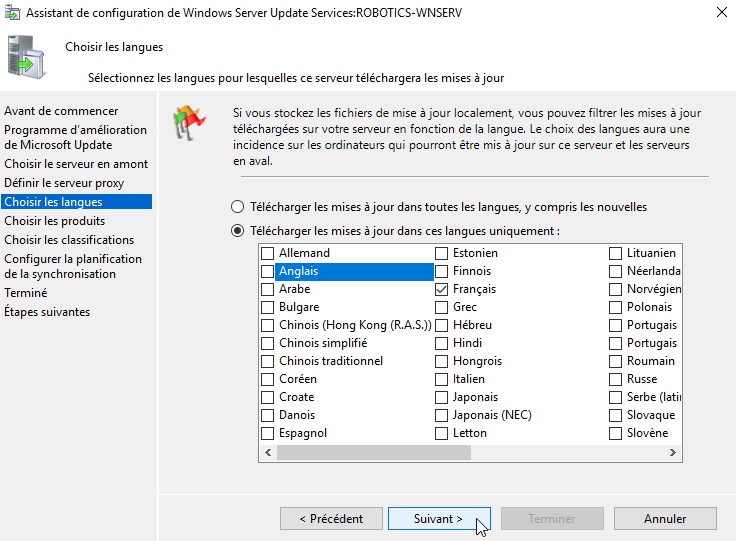Click the WSUS wizard title bar icon
Image resolution: width=736 pixels, height=541 pixels.
[12, 13]
